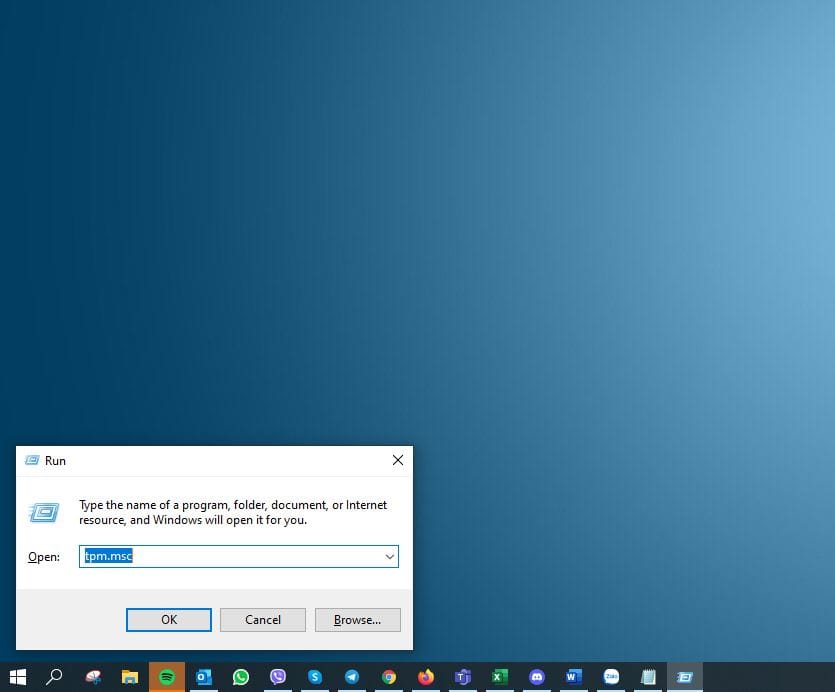Open Microsoft Teams from taskbar
Viewport: 835px width, 692px height.
tap(462, 677)
